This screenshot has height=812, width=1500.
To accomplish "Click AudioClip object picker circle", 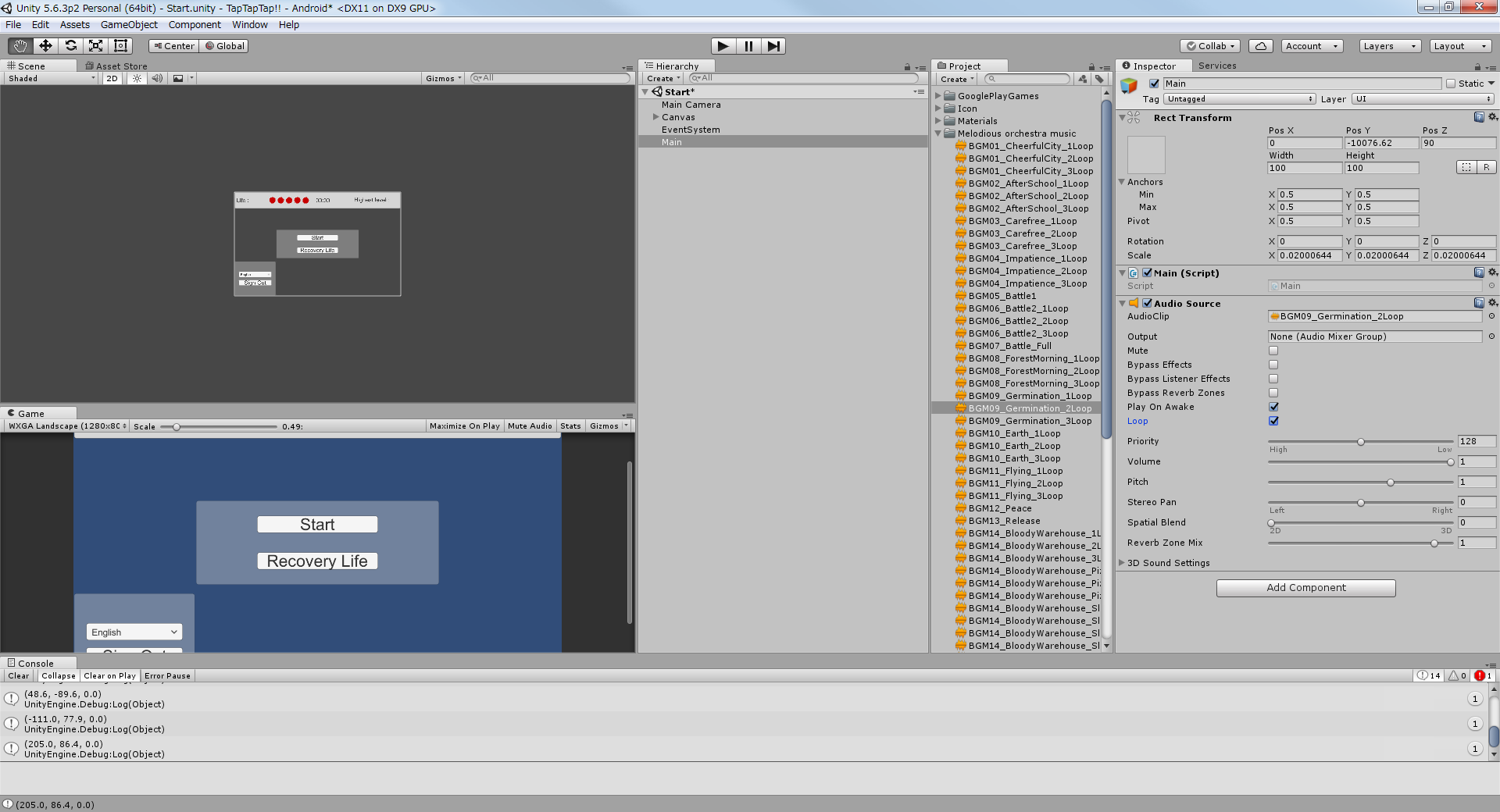I will [x=1491, y=316].
